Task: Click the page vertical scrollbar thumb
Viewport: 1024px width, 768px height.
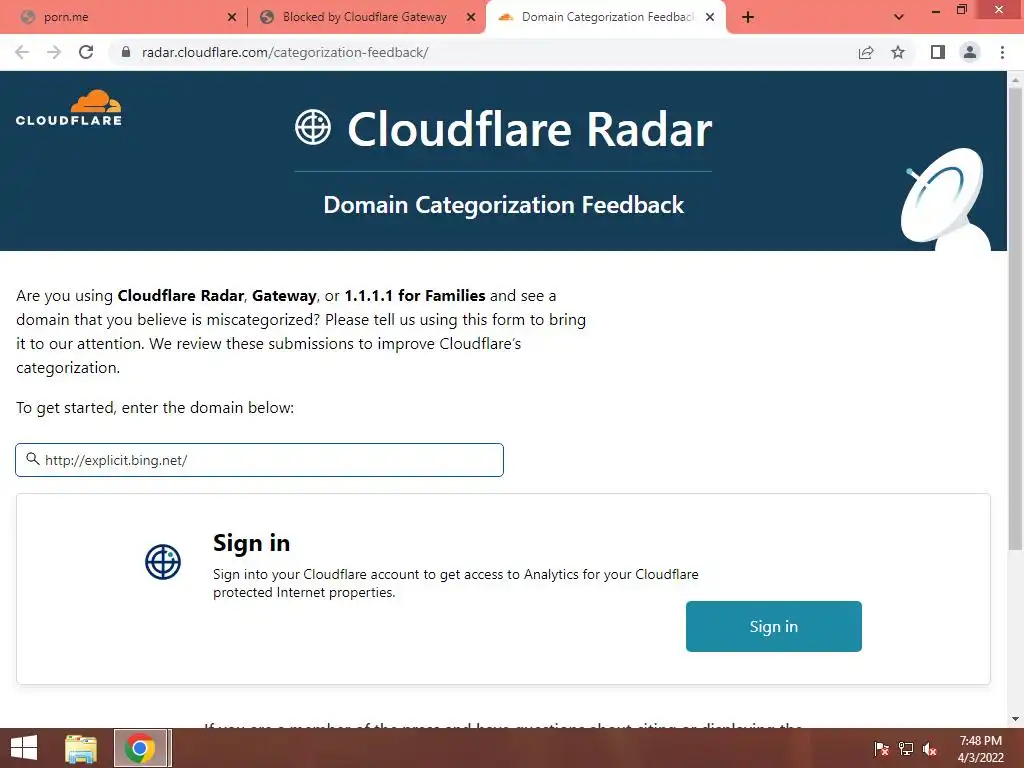Action: click(x=1015, y=317)
